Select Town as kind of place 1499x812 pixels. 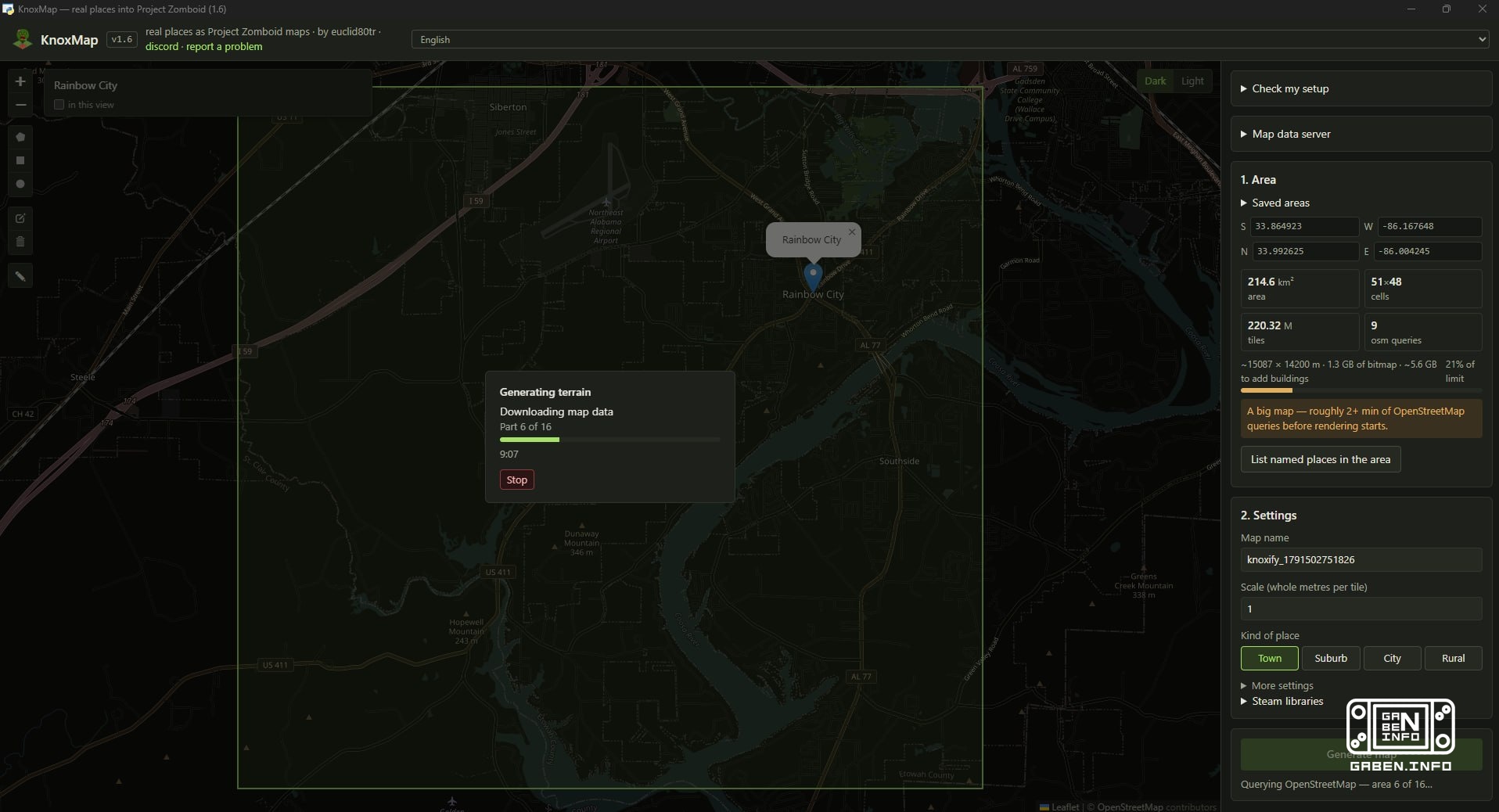pos(1269,658)
